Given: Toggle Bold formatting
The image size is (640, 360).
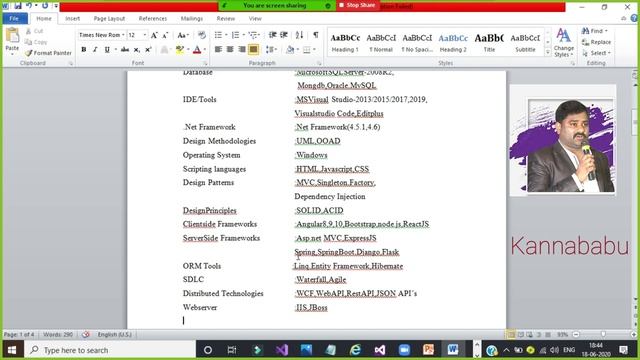Looking at the screenshot, I should (x=84, y=50).
